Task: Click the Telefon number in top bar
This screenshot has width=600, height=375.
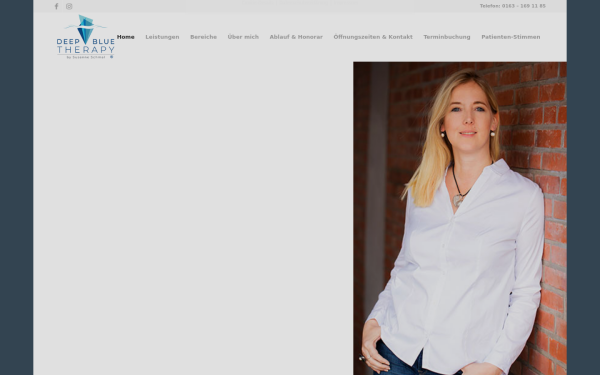Action: [x=513, y=6]
